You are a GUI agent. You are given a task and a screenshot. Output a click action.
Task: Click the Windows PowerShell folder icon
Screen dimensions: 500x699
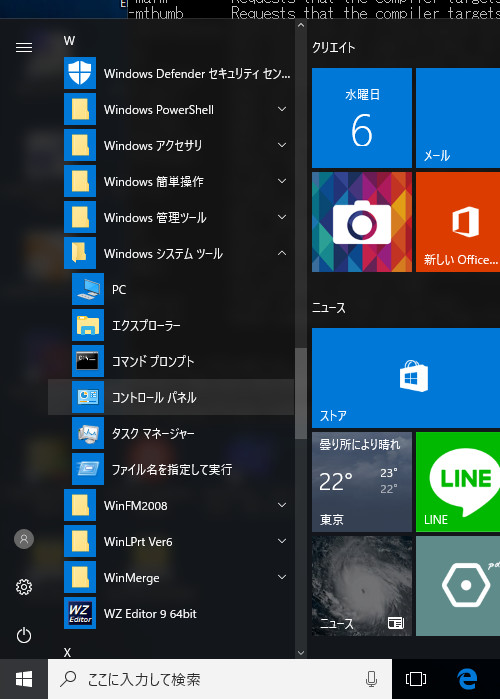coord(80,109)
